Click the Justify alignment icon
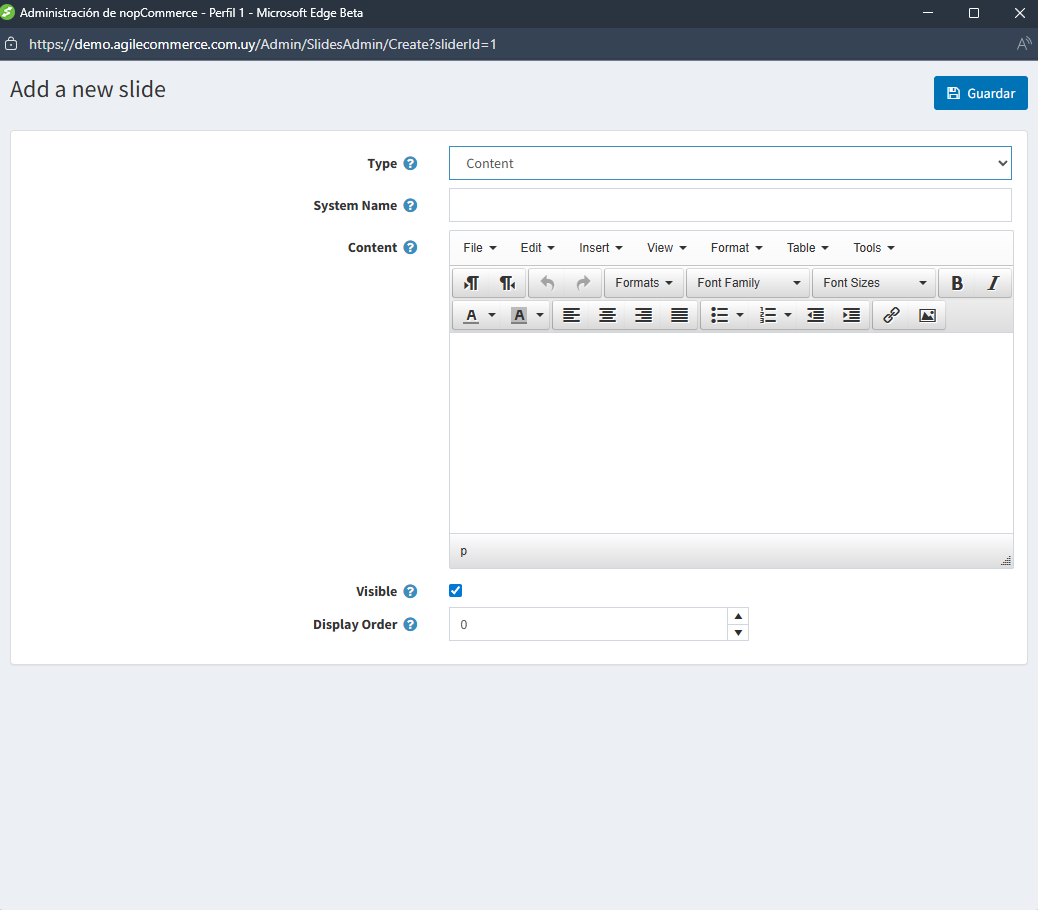1038x910 pixels. (679, 315)
